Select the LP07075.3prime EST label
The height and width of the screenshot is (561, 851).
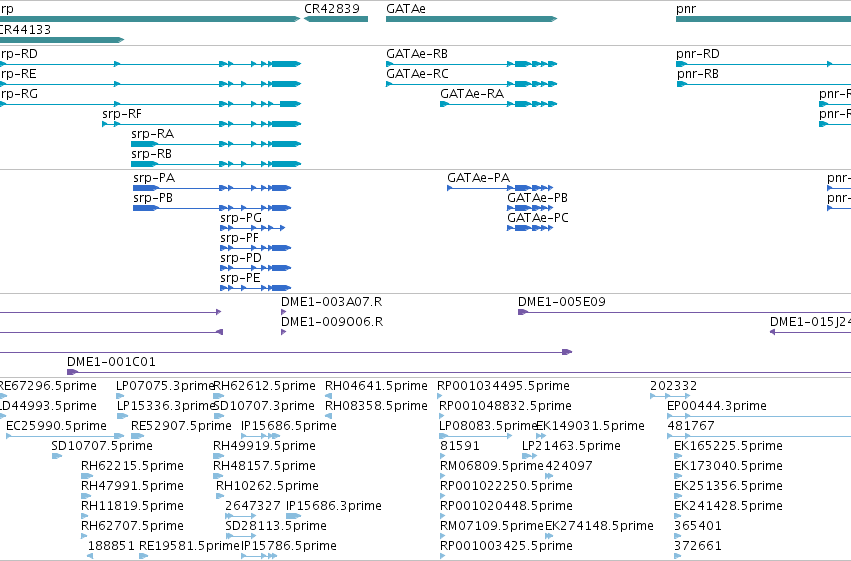tap(166, 386)
